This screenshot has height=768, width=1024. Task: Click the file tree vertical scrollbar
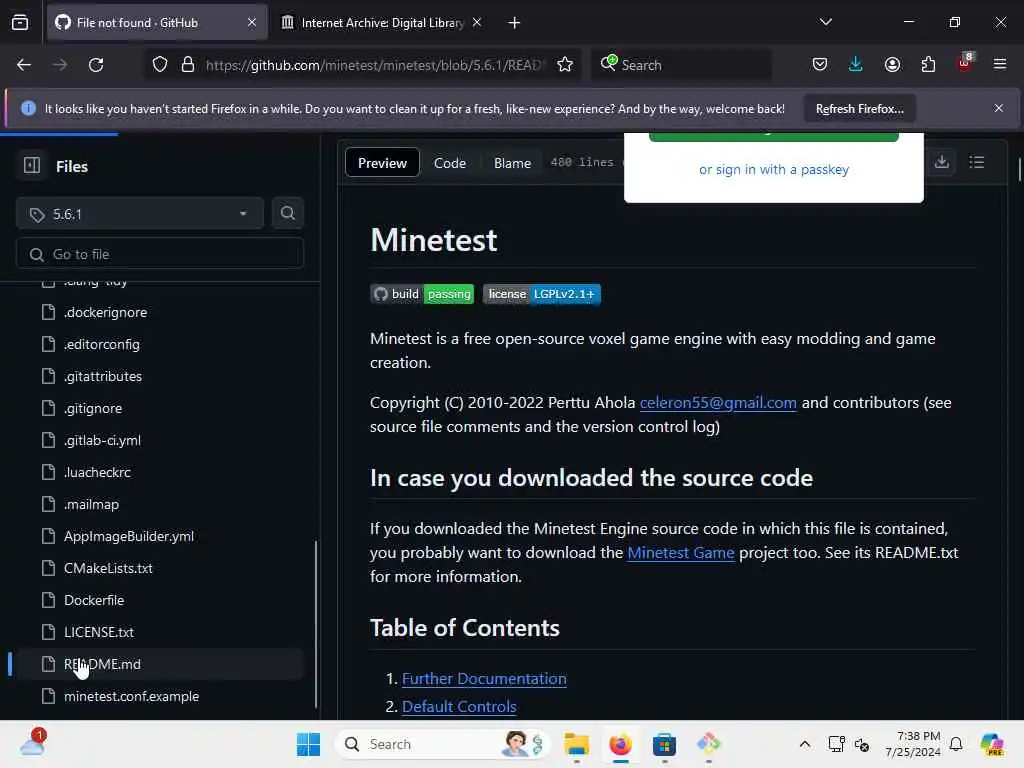316,624
